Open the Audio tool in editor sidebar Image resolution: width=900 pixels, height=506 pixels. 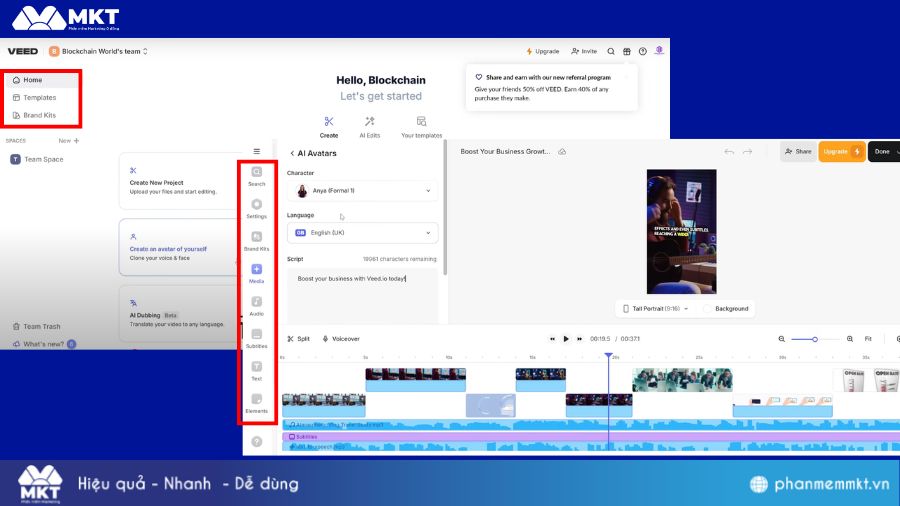pos(257,306)
